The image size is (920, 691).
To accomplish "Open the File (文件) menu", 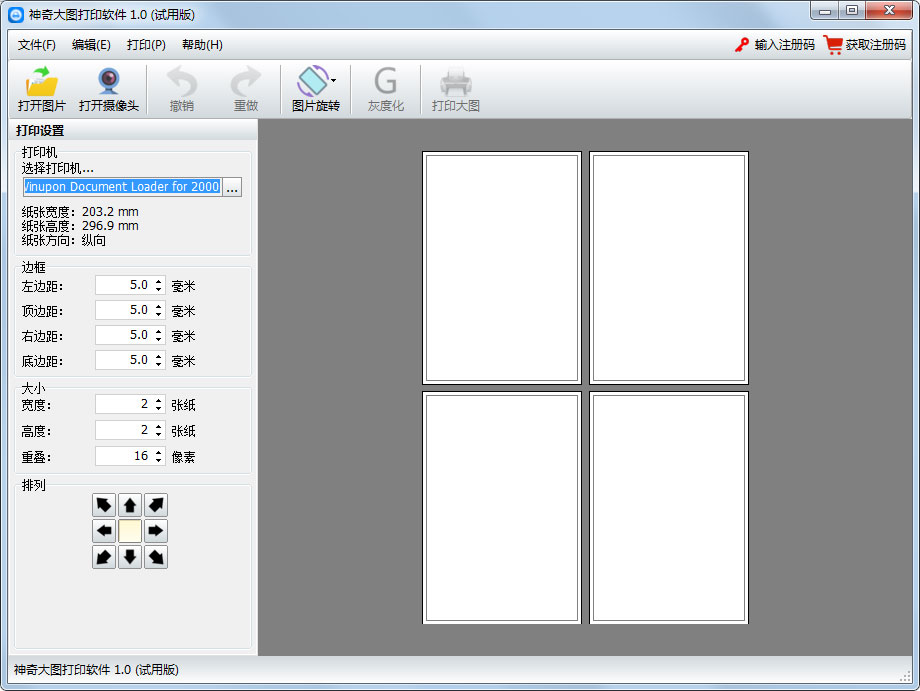I will 36,45.
